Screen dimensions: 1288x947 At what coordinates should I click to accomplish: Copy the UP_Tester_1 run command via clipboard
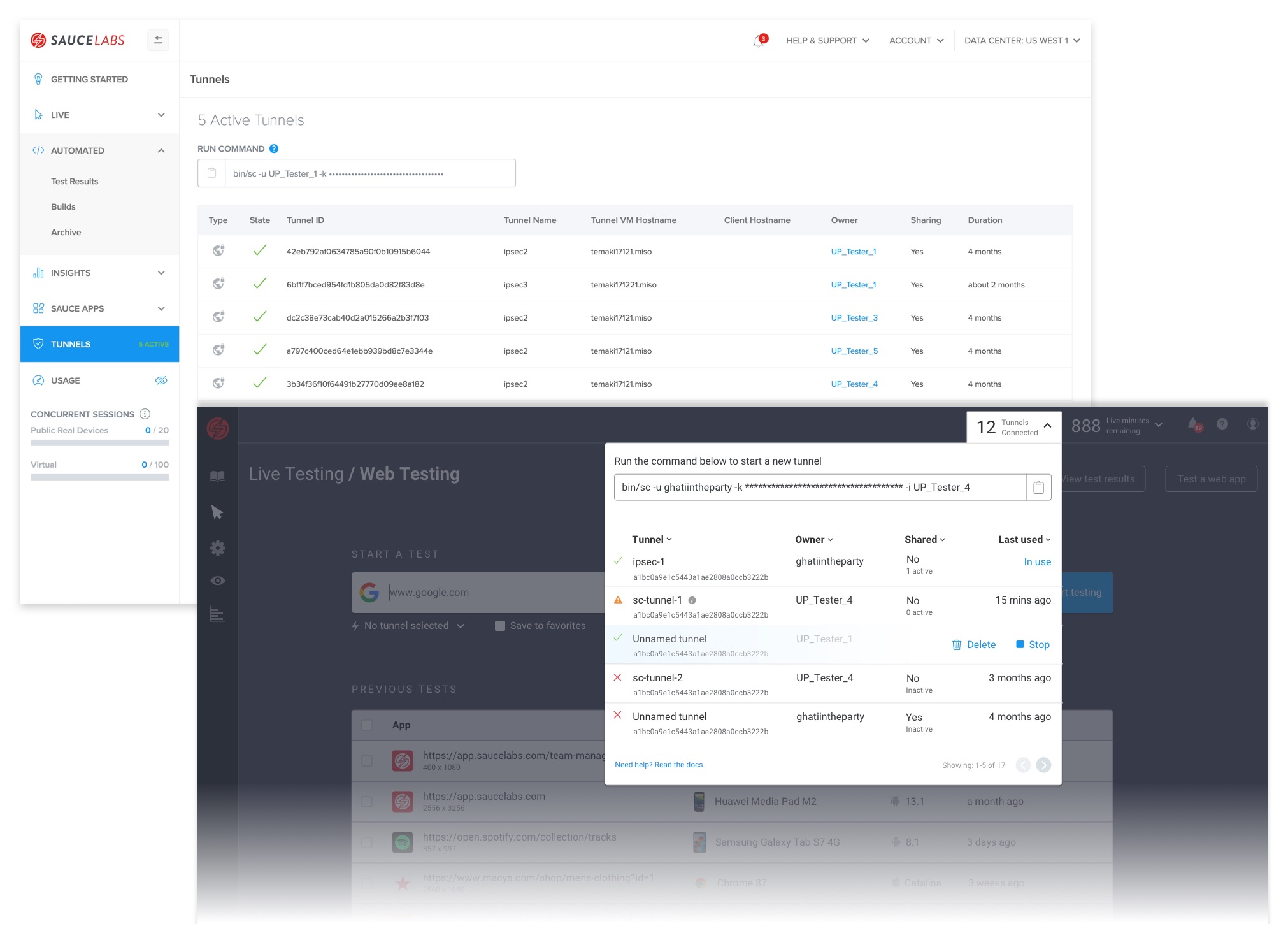click(211, 173)
